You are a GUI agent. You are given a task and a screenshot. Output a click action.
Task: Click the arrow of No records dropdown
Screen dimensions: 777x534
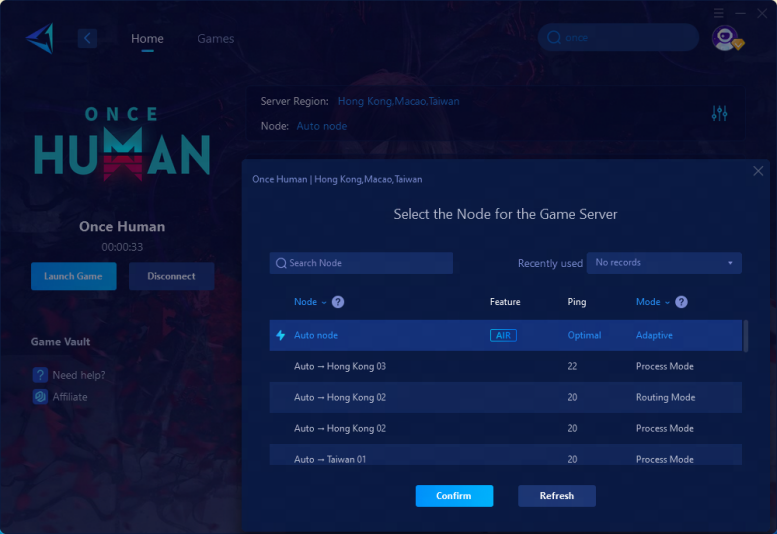tap(730, 263)
